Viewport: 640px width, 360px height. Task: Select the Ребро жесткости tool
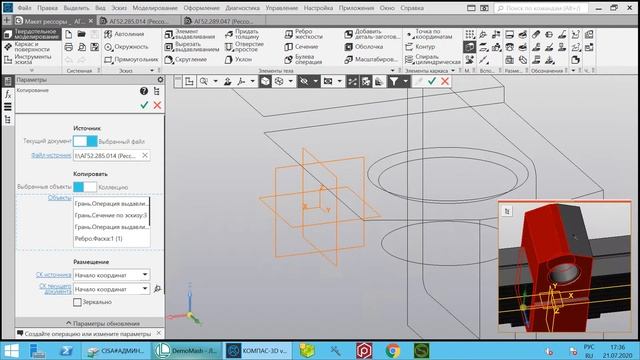click(303, 34)
